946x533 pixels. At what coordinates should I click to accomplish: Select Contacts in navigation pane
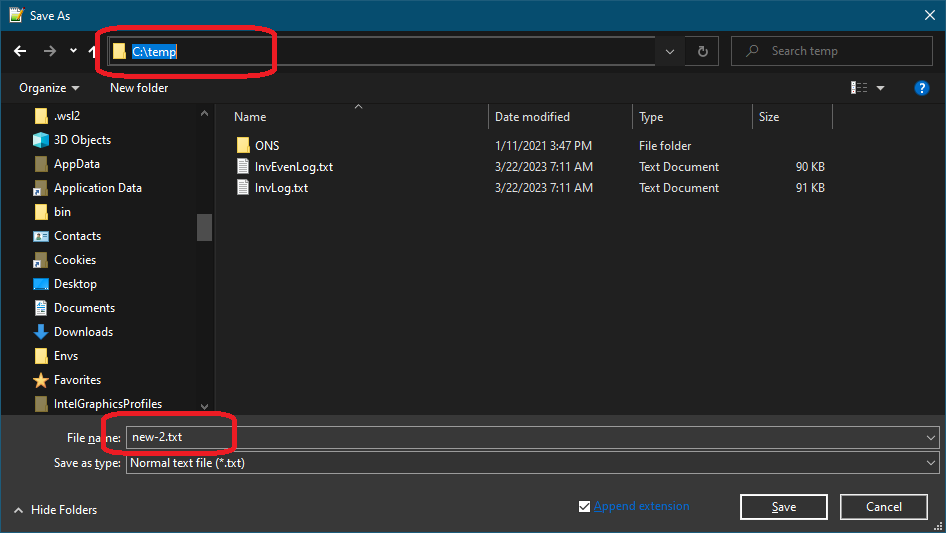pyautogui.click(x=77, y=236)
